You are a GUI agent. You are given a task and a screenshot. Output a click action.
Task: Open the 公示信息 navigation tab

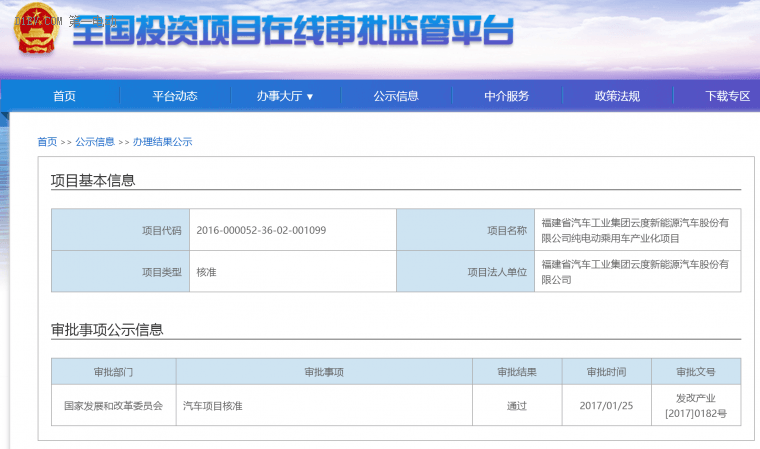coord(396,96)
